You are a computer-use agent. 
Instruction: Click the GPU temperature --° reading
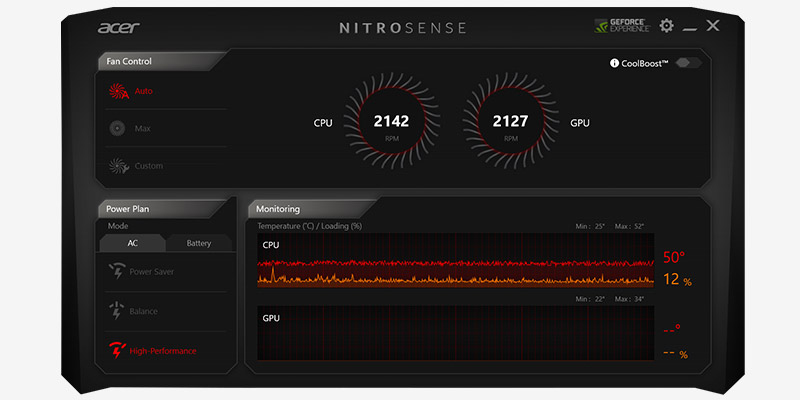pos(672,329)
